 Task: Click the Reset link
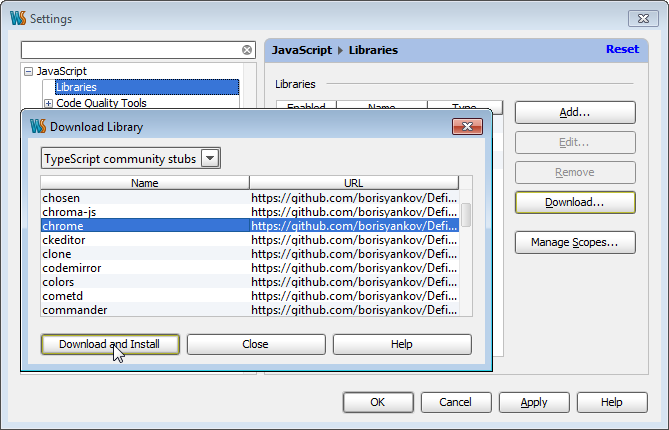click(x=622, y=49)
